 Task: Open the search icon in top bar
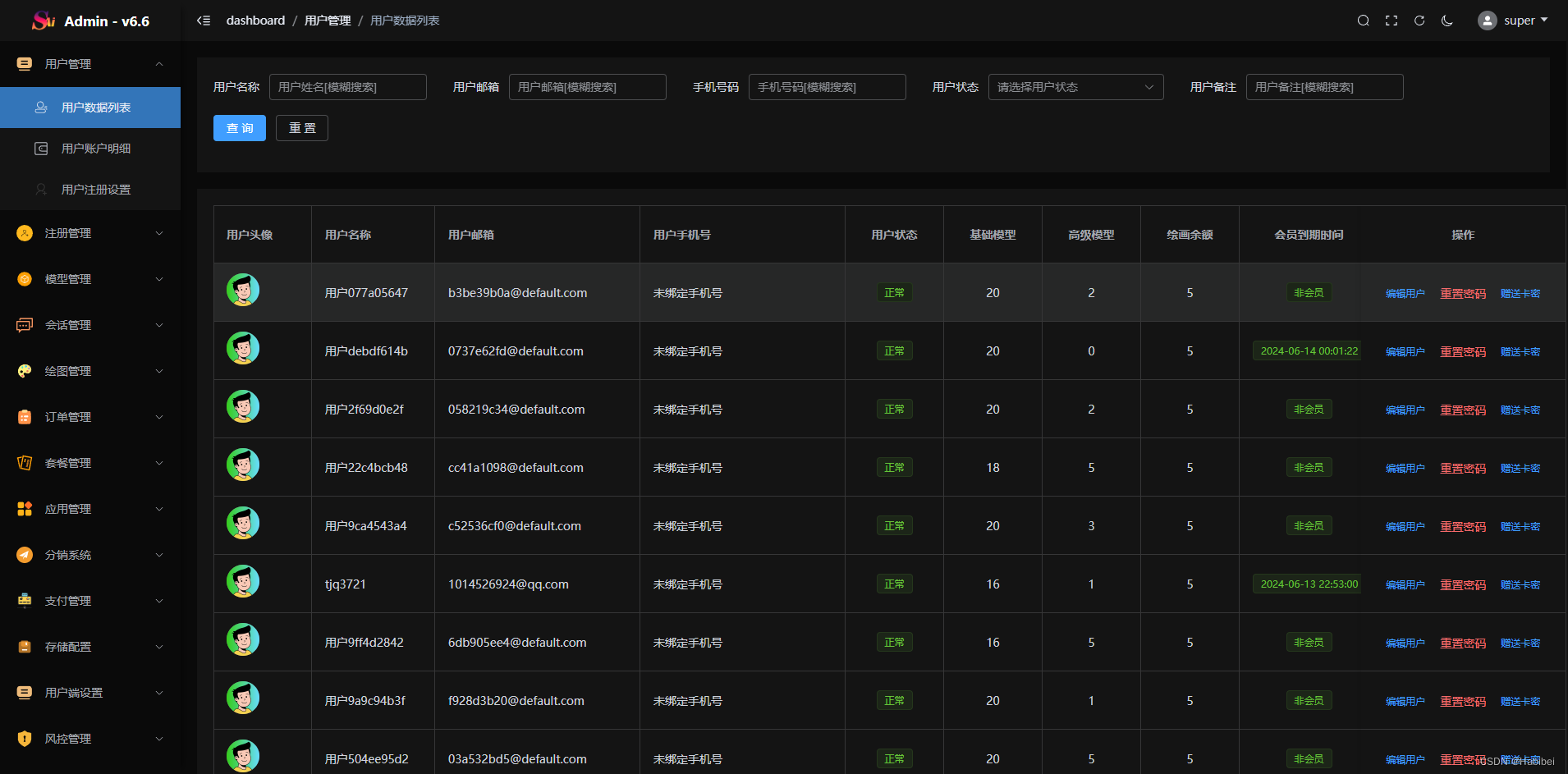(1364, 21)
